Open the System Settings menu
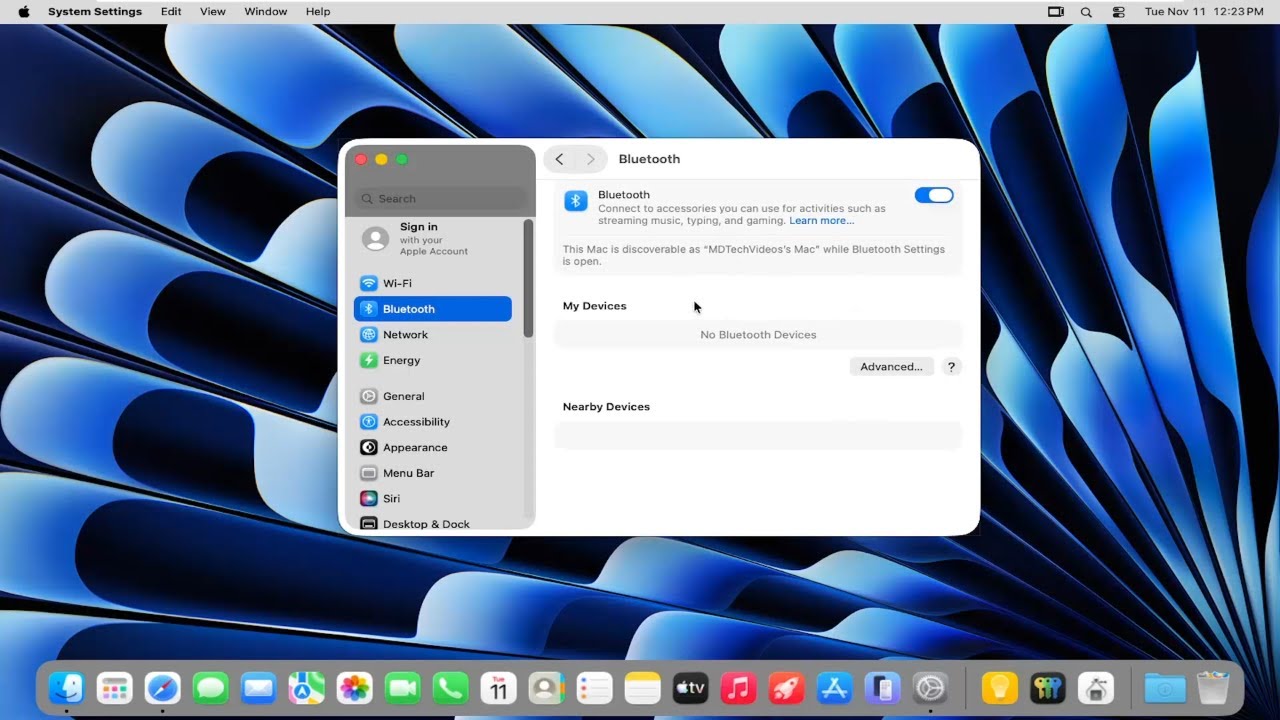The height and width of the screenshot is (720, 1280). click(x=96, y=12)
